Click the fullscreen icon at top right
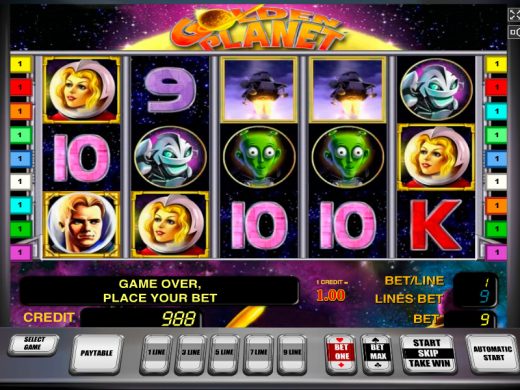 (x=514, y=15)
